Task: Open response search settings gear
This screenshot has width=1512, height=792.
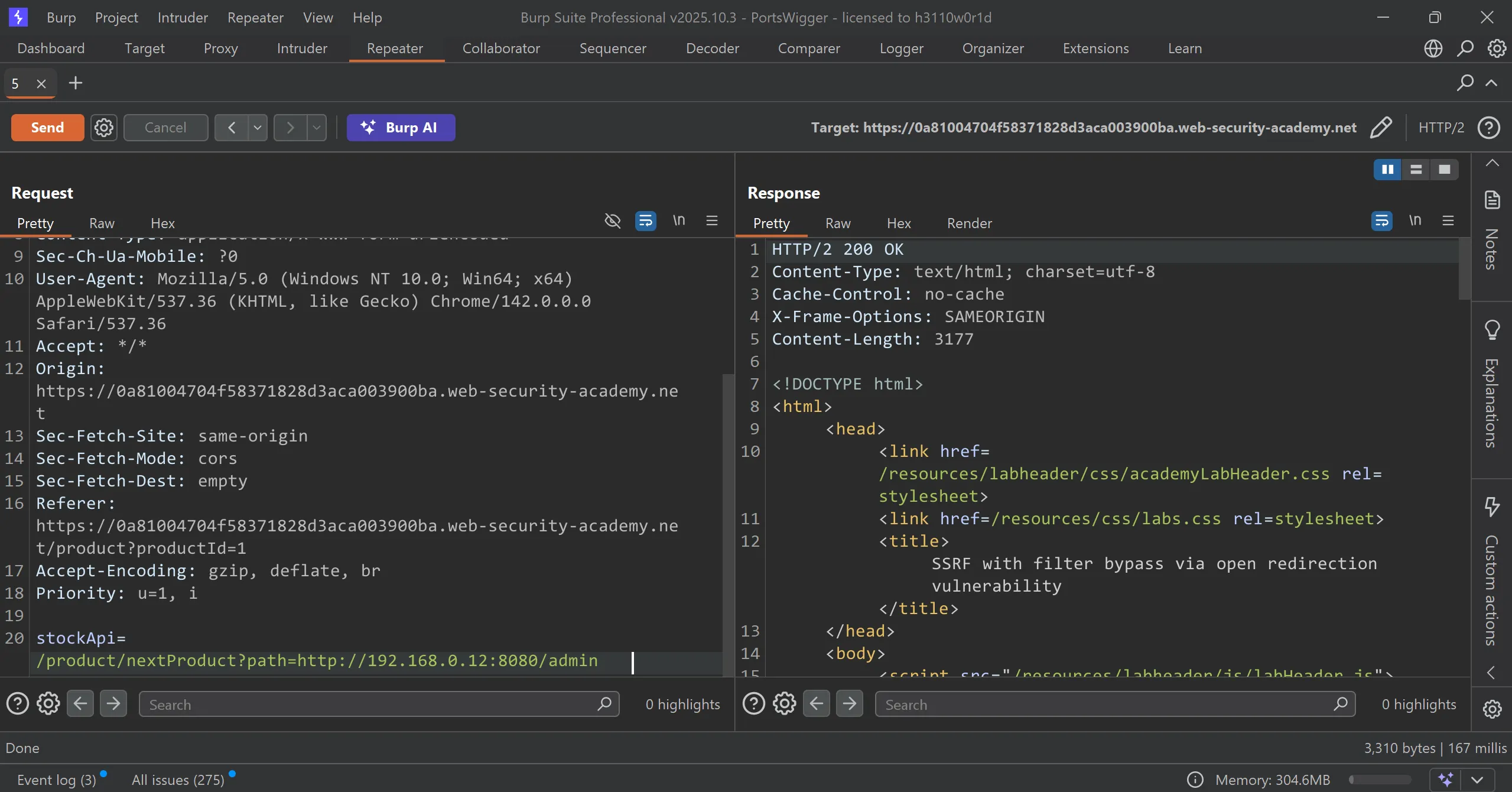Action: (x=784, y=704)
